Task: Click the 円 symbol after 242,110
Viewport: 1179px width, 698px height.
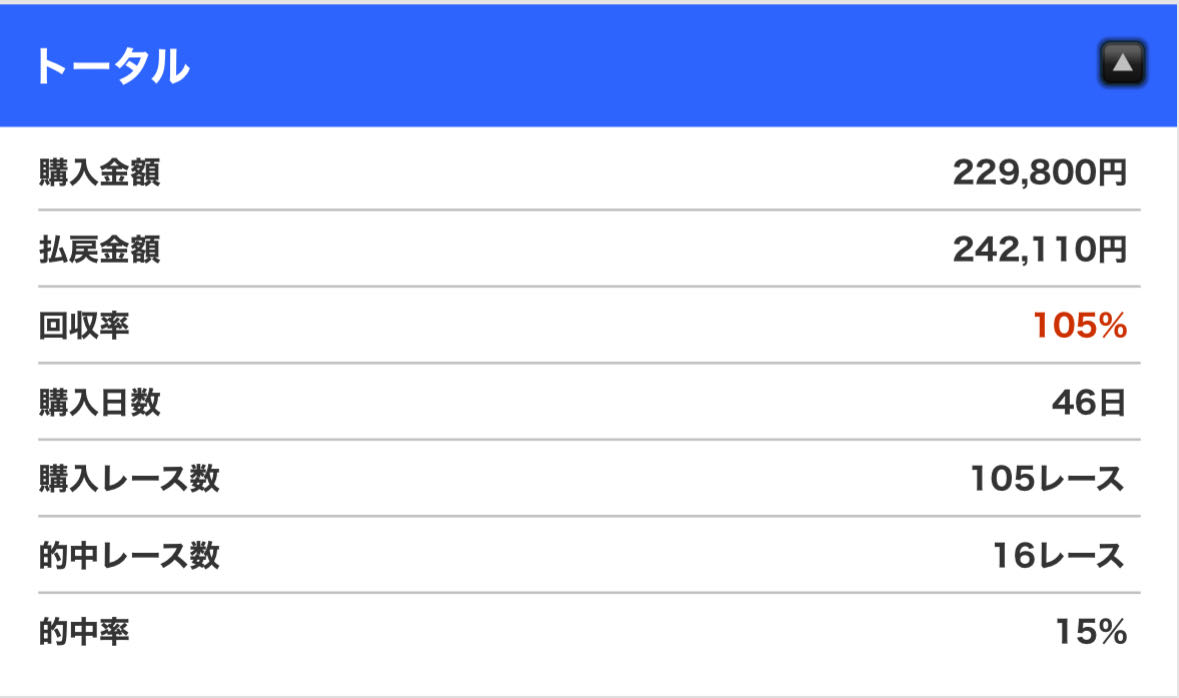Action: [1113, 249]
